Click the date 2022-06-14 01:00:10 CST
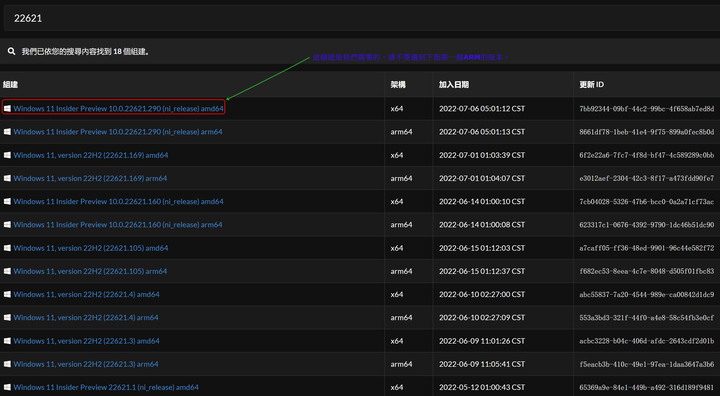This screenshot has width=720, height=396. point(482,202)
